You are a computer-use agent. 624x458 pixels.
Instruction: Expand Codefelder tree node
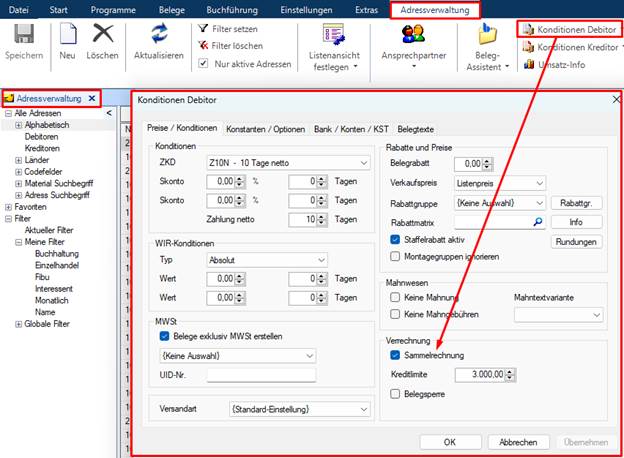[x=18, y=172]
